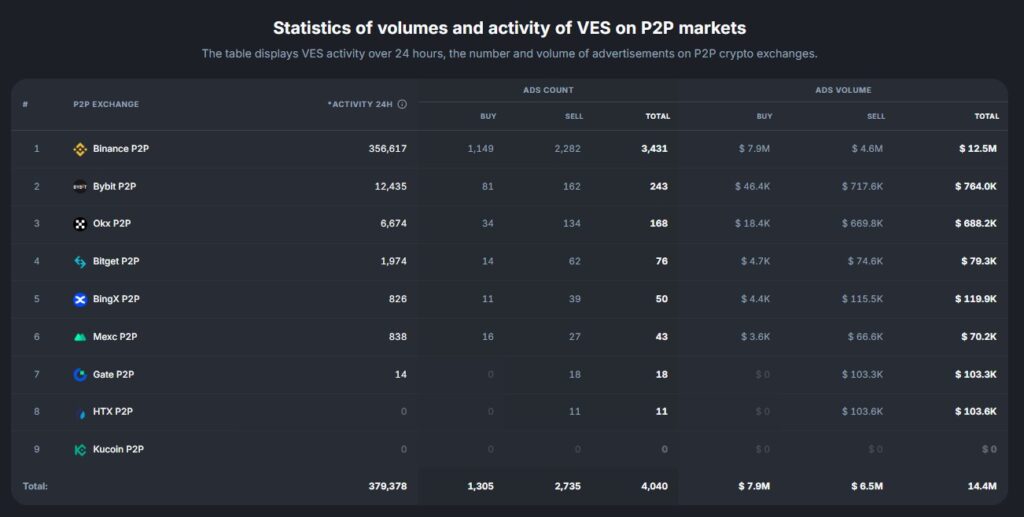Select Bybit total volume $ 764.0K

pyautogui.click(x=976, y=187)
